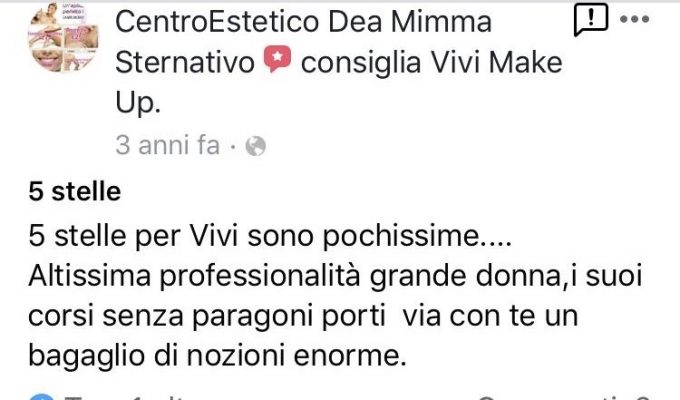Image resolution: width=680 pixels, height=400 pixels.
Task: Open the CentroEstetico profile picture
Action: [63, 38]
